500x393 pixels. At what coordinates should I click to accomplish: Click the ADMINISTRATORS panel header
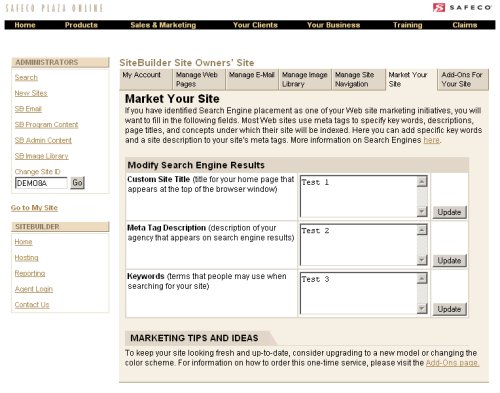(x=60, y=62)
